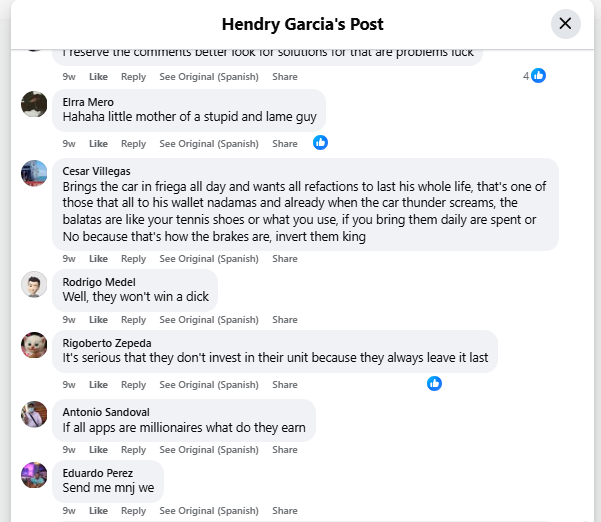Like Rodrigo Medel's comment
The width and height of the screenshot is (601, 522).
(x=98, y=320)
